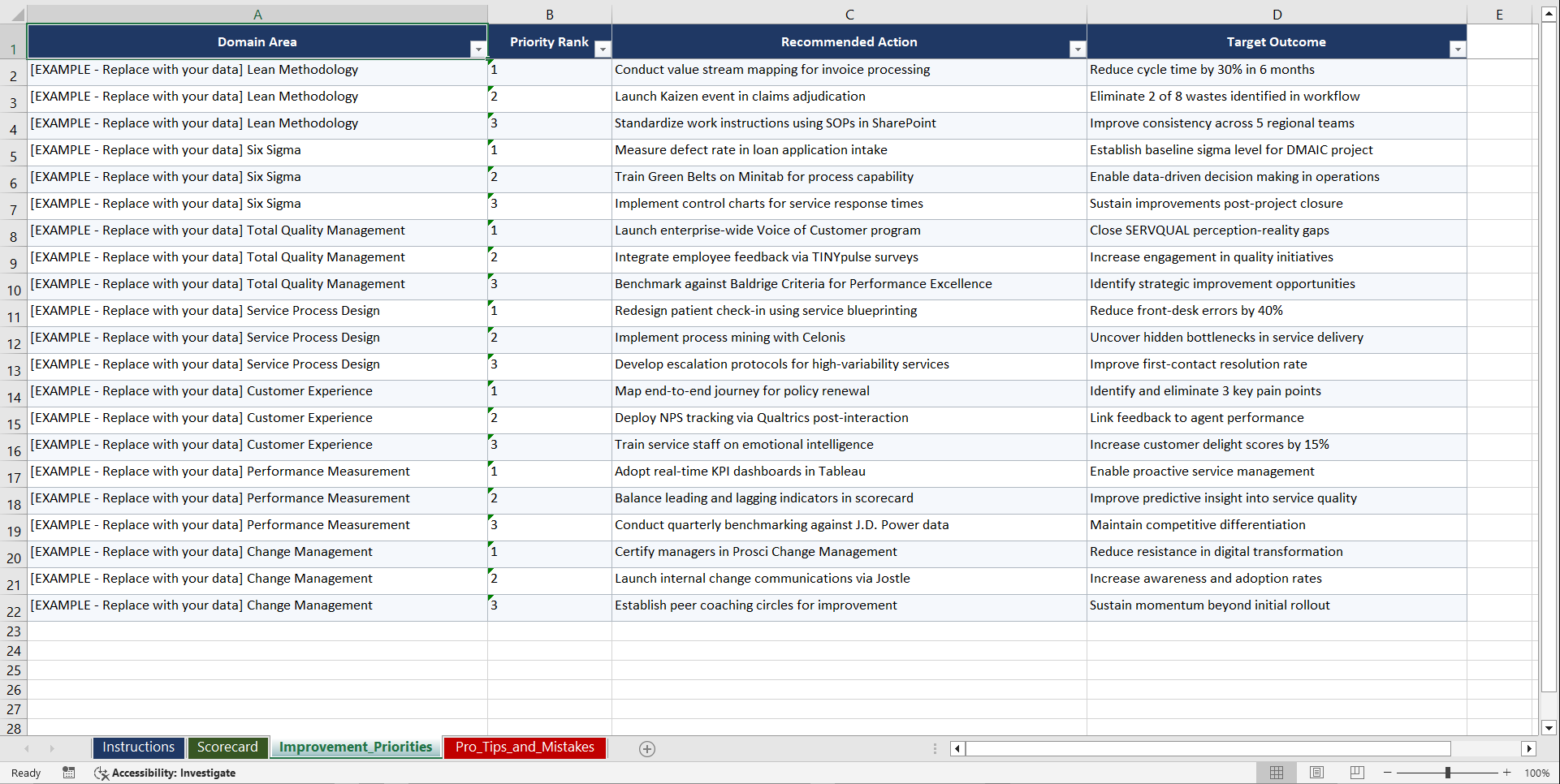Click the sheet navigation left arrow
The width and height of the screenshot is (1560, 784).
pyautogui.click(x=27, y=748)
